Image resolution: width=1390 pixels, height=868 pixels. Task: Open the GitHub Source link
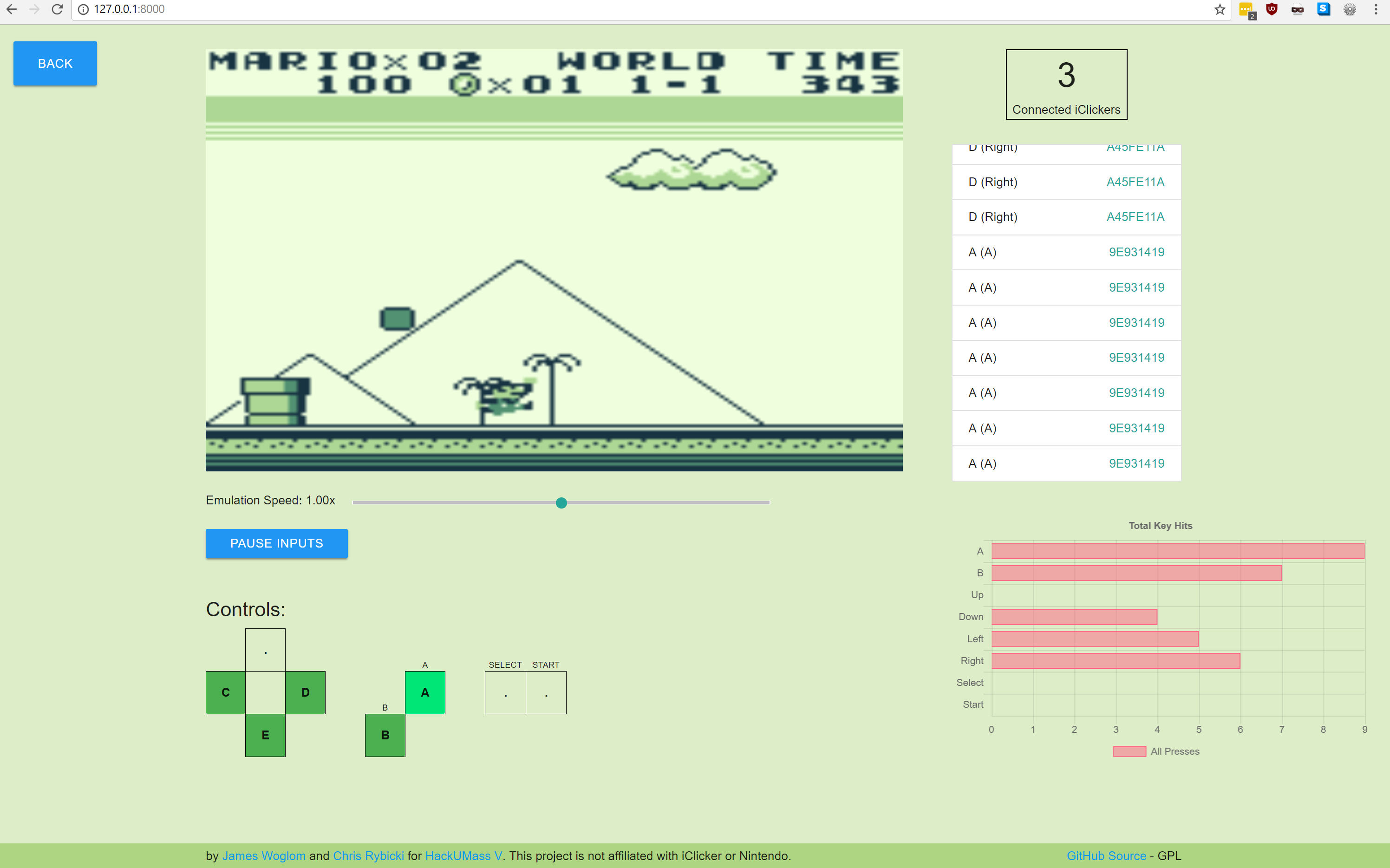tap(1106, 855)
